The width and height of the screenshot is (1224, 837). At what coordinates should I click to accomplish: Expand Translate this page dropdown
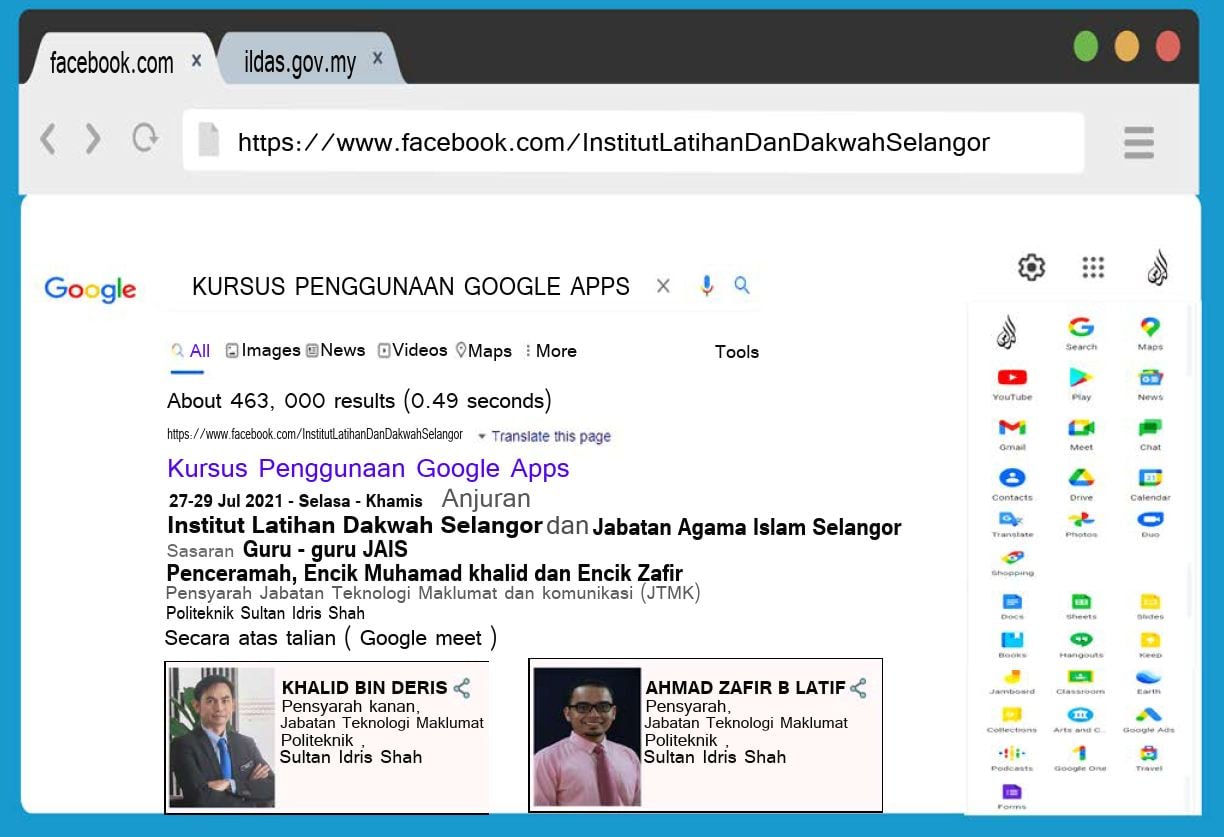[x=544, y=436]
